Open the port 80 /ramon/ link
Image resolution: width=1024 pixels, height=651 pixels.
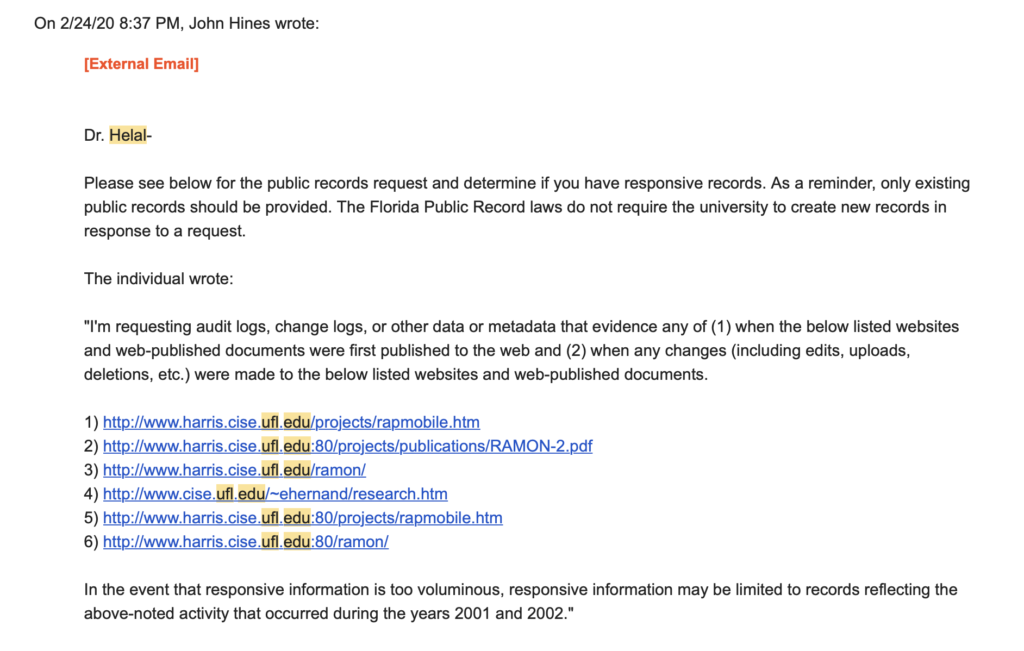(245, 542)
